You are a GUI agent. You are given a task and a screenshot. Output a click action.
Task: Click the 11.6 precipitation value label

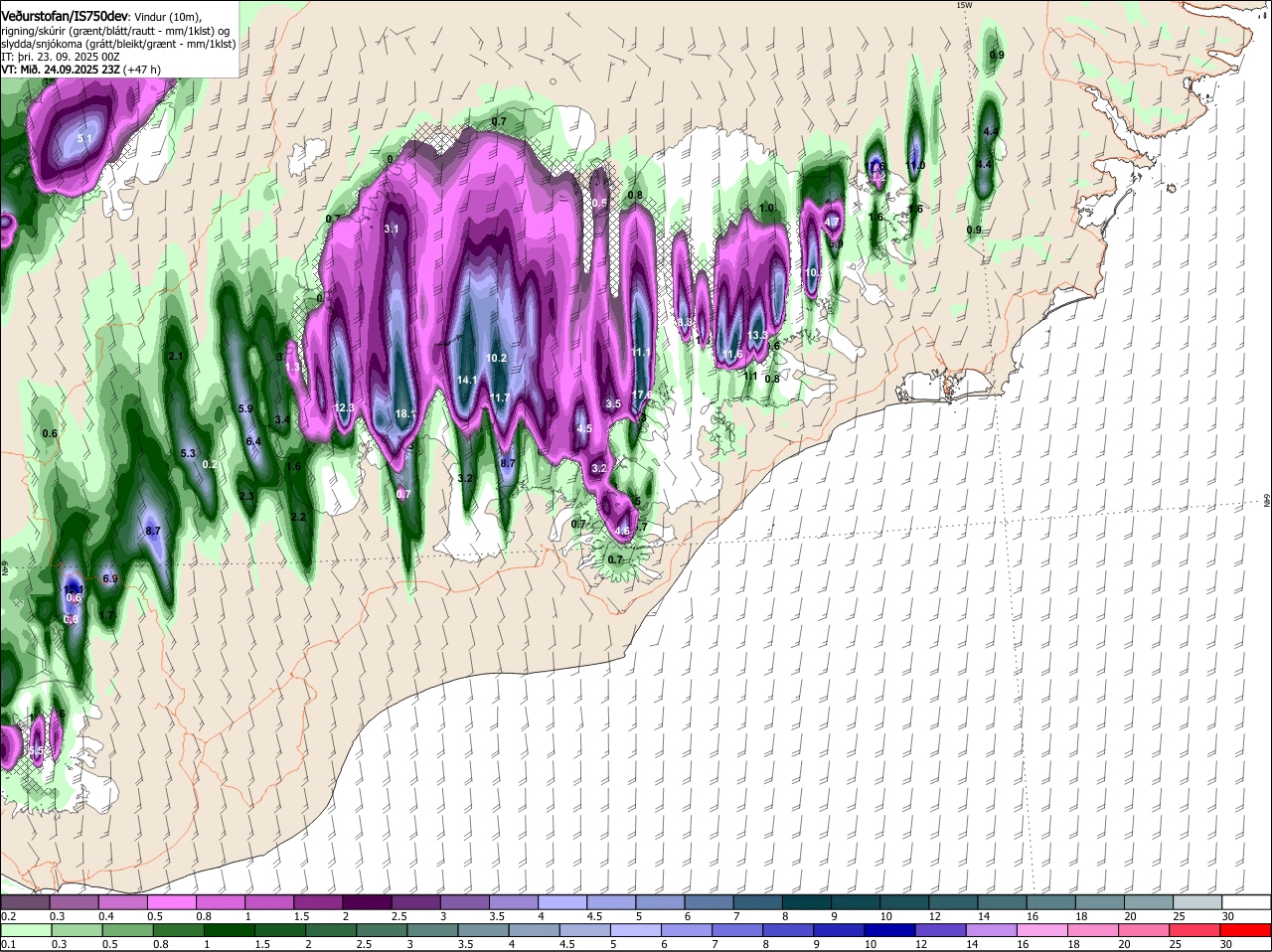tap(732, 354)
